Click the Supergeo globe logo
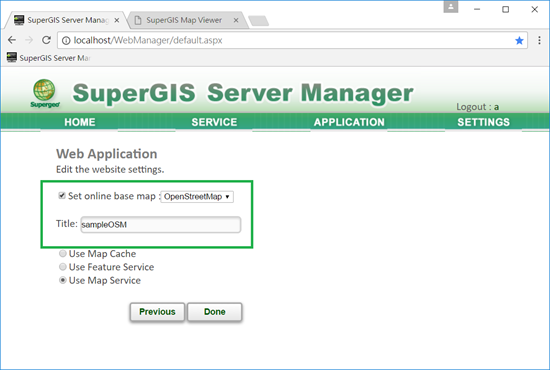 45,93
